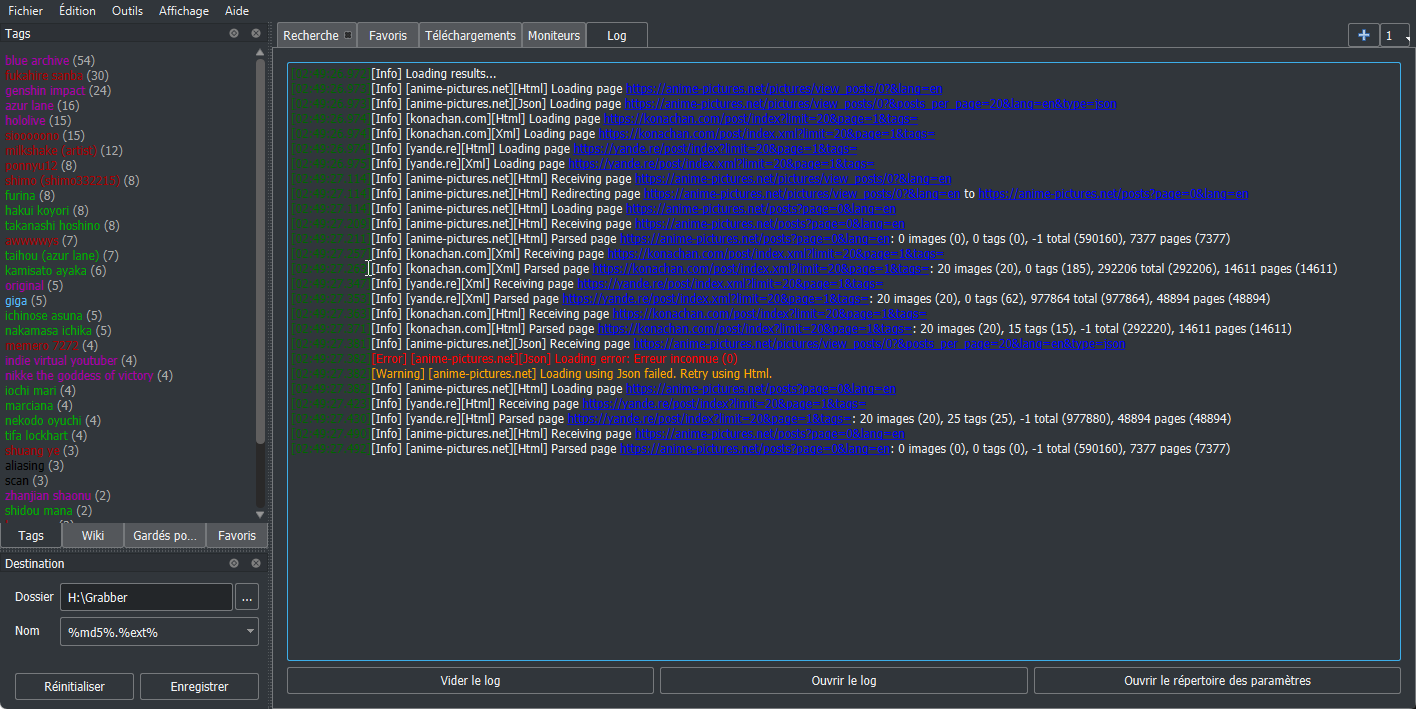This screenshot has width=1416, height=709.
Task: Click the Réinitialiser button
Action: click(x=73, y=686)
